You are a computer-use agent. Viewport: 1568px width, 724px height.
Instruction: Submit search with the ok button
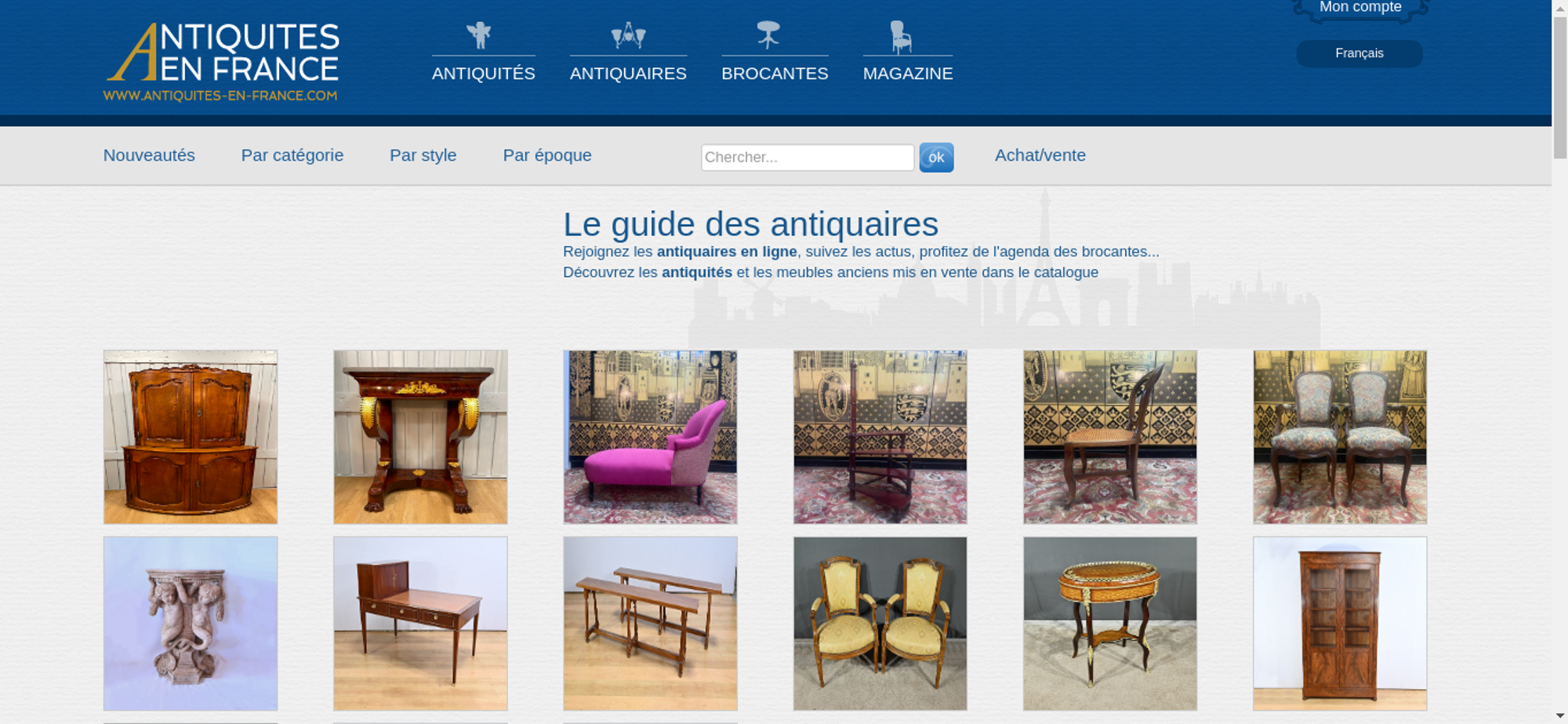tap(936, 158)
